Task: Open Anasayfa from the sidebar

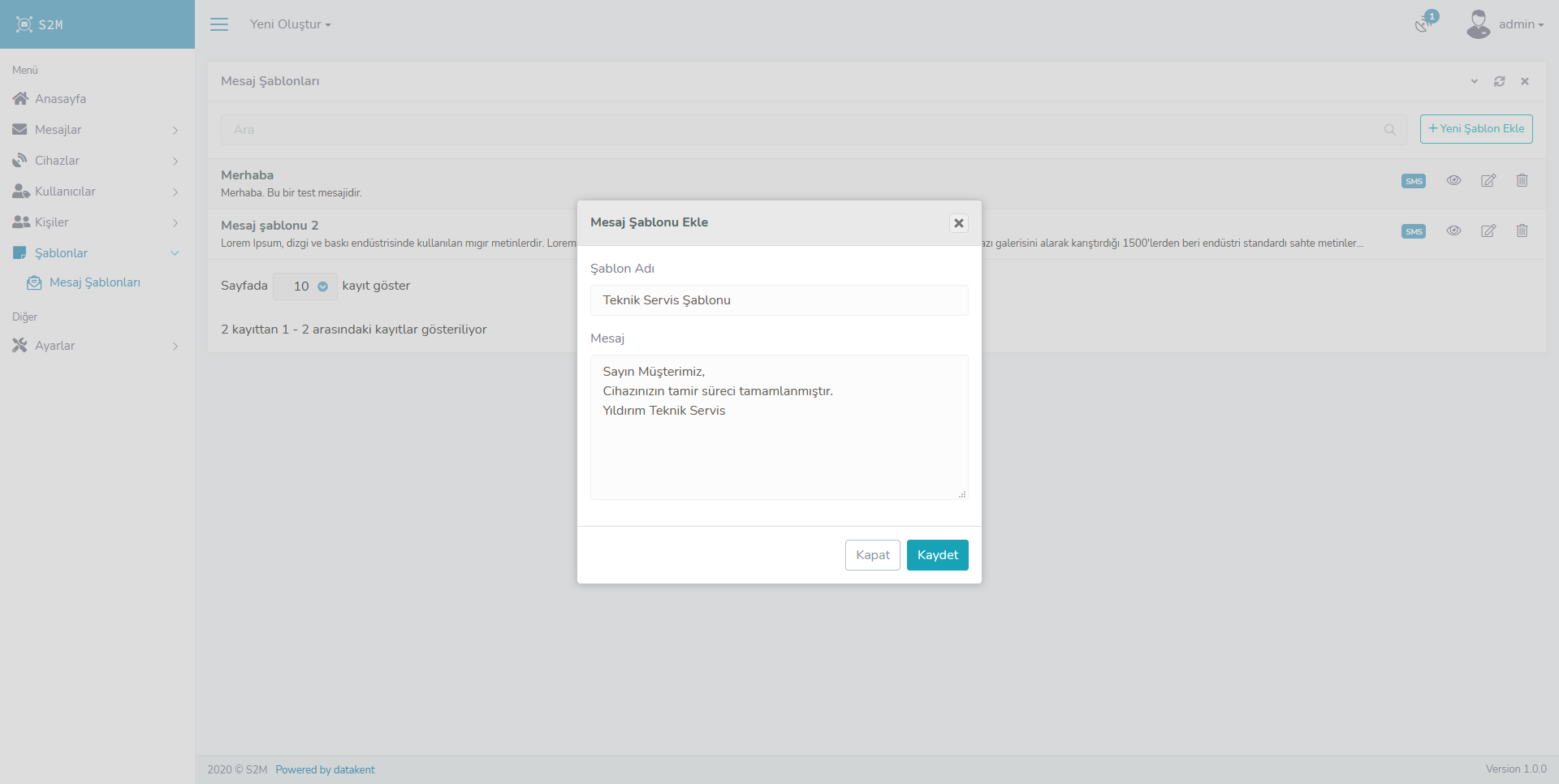Action: (60, 99)
